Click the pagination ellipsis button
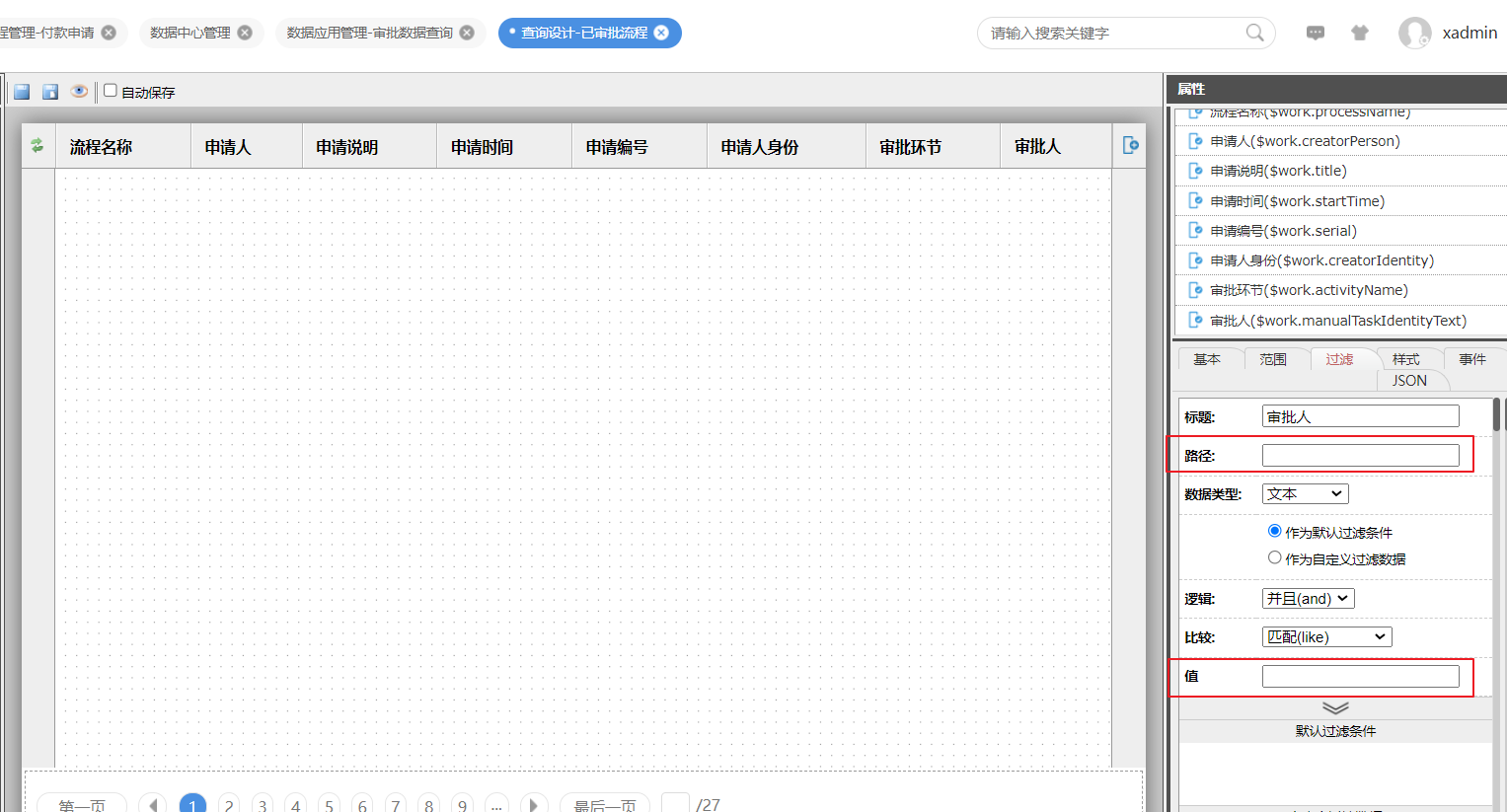 coord(496,805)
